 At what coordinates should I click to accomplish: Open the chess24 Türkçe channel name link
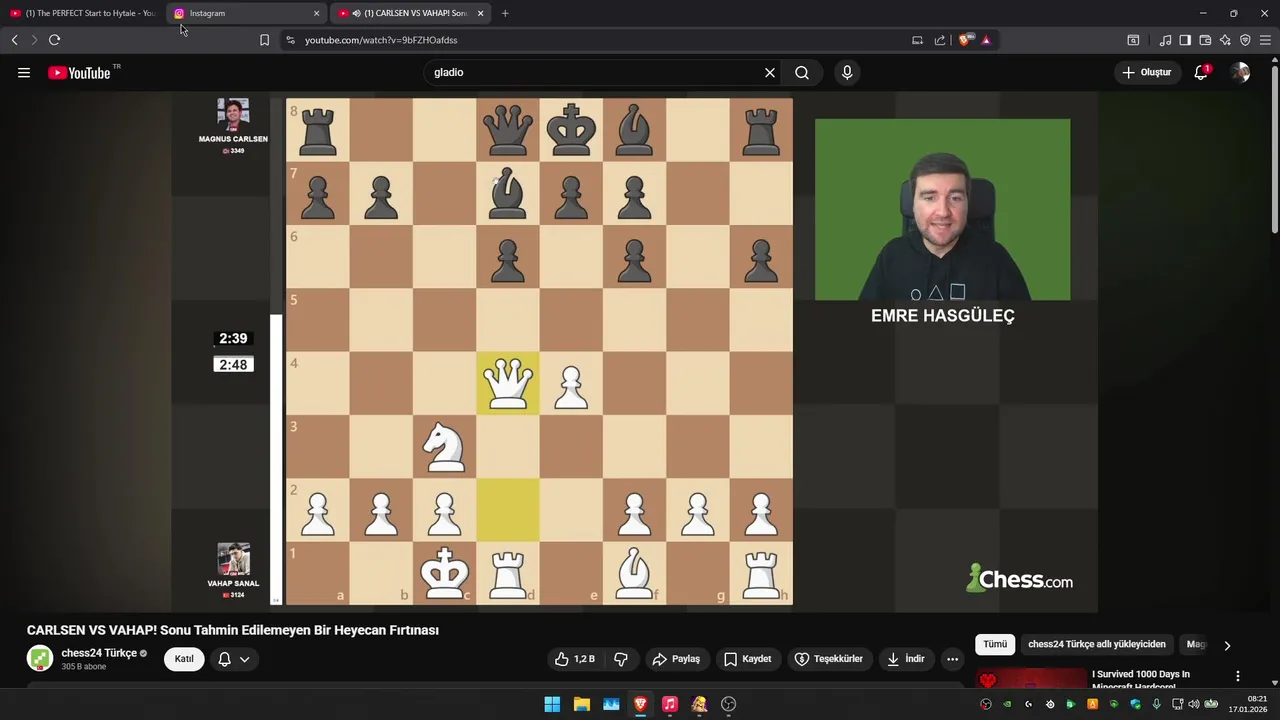[x=99, y=653]
